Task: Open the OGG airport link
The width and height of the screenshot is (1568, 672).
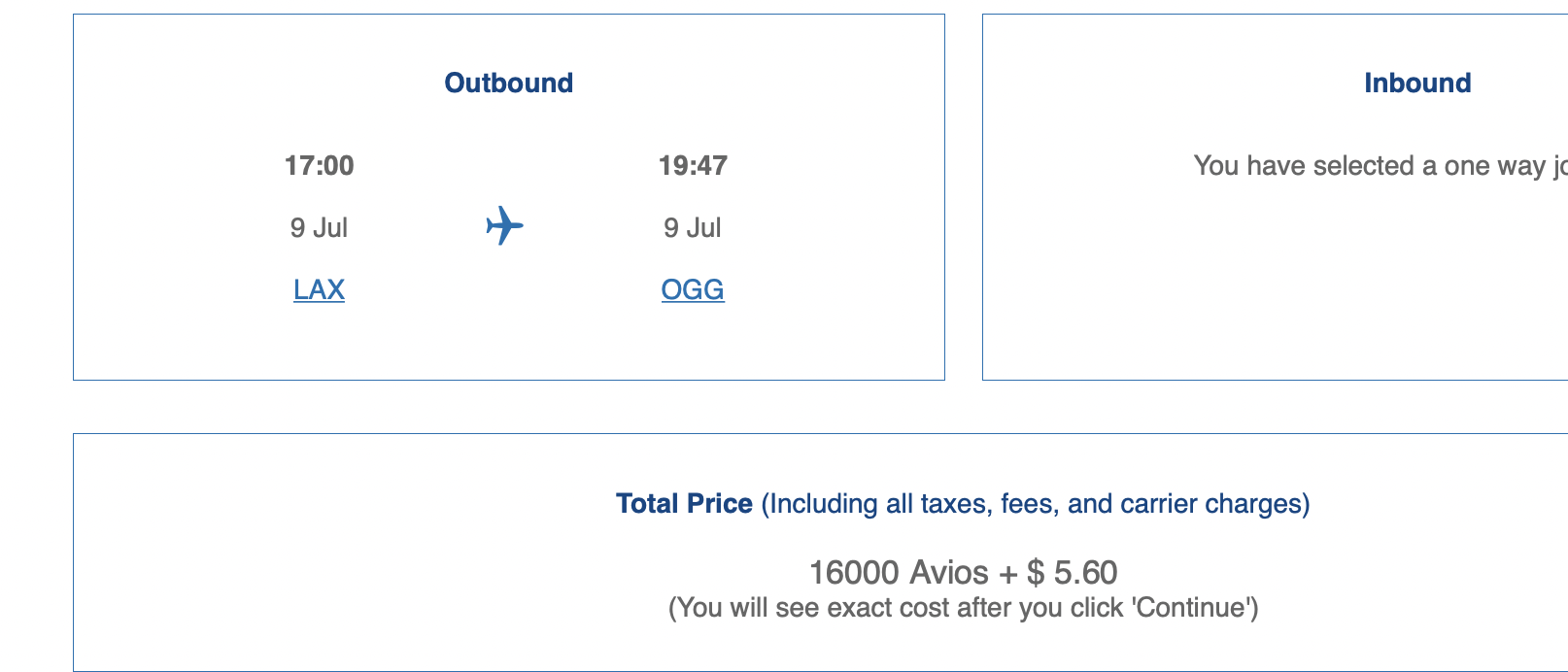Action: tap(693, 289)
